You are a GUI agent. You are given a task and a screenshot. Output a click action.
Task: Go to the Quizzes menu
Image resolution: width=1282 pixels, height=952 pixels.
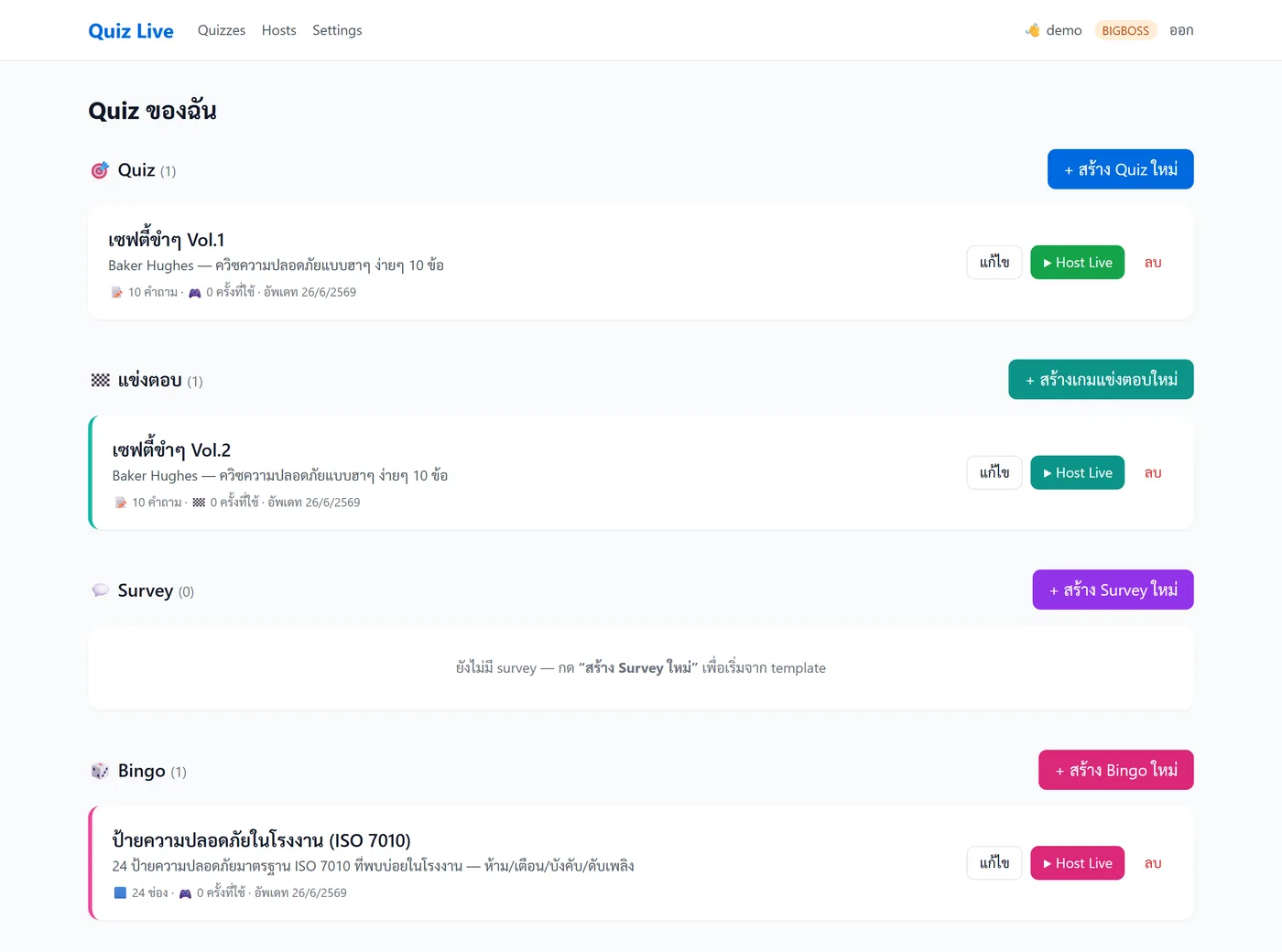(x=222, y=30)
